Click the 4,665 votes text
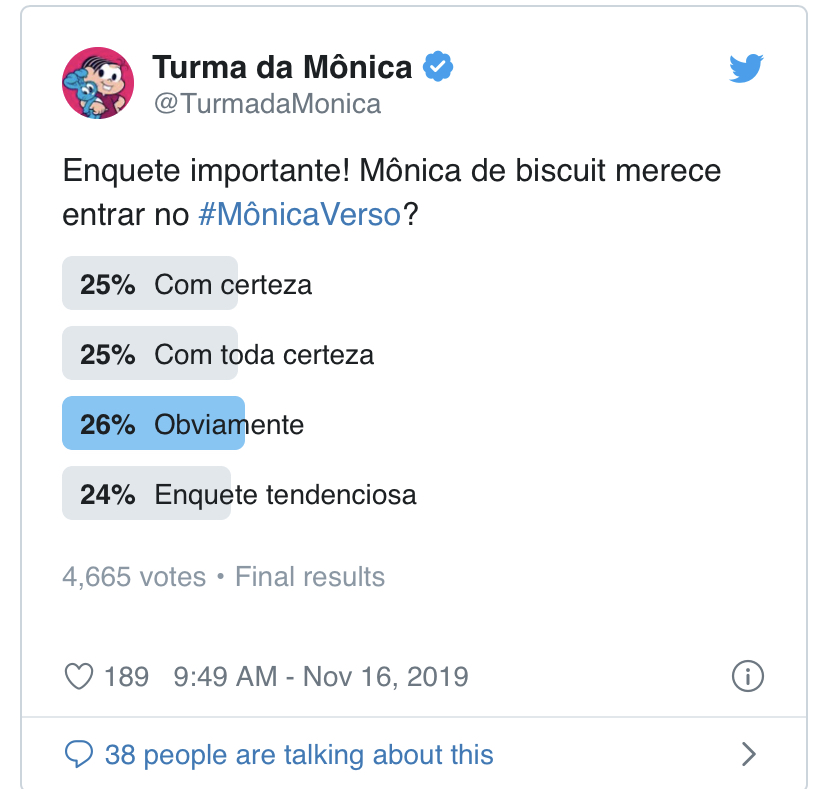The height and width of the screenshot is (789, 828). (x=134, y=577)
